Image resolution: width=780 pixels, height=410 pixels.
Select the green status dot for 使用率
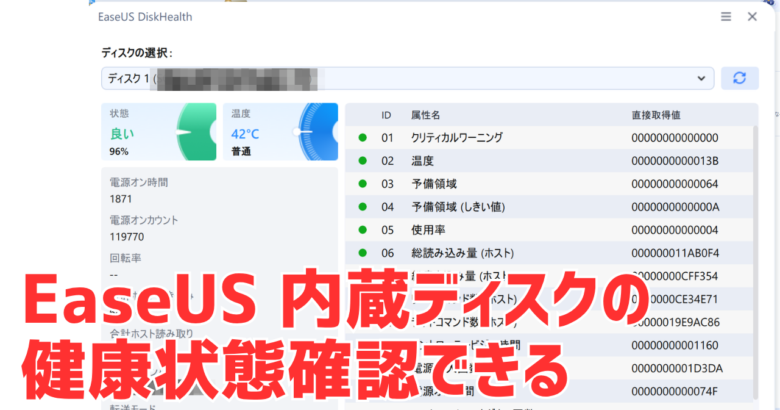click(x=363, y=230)
